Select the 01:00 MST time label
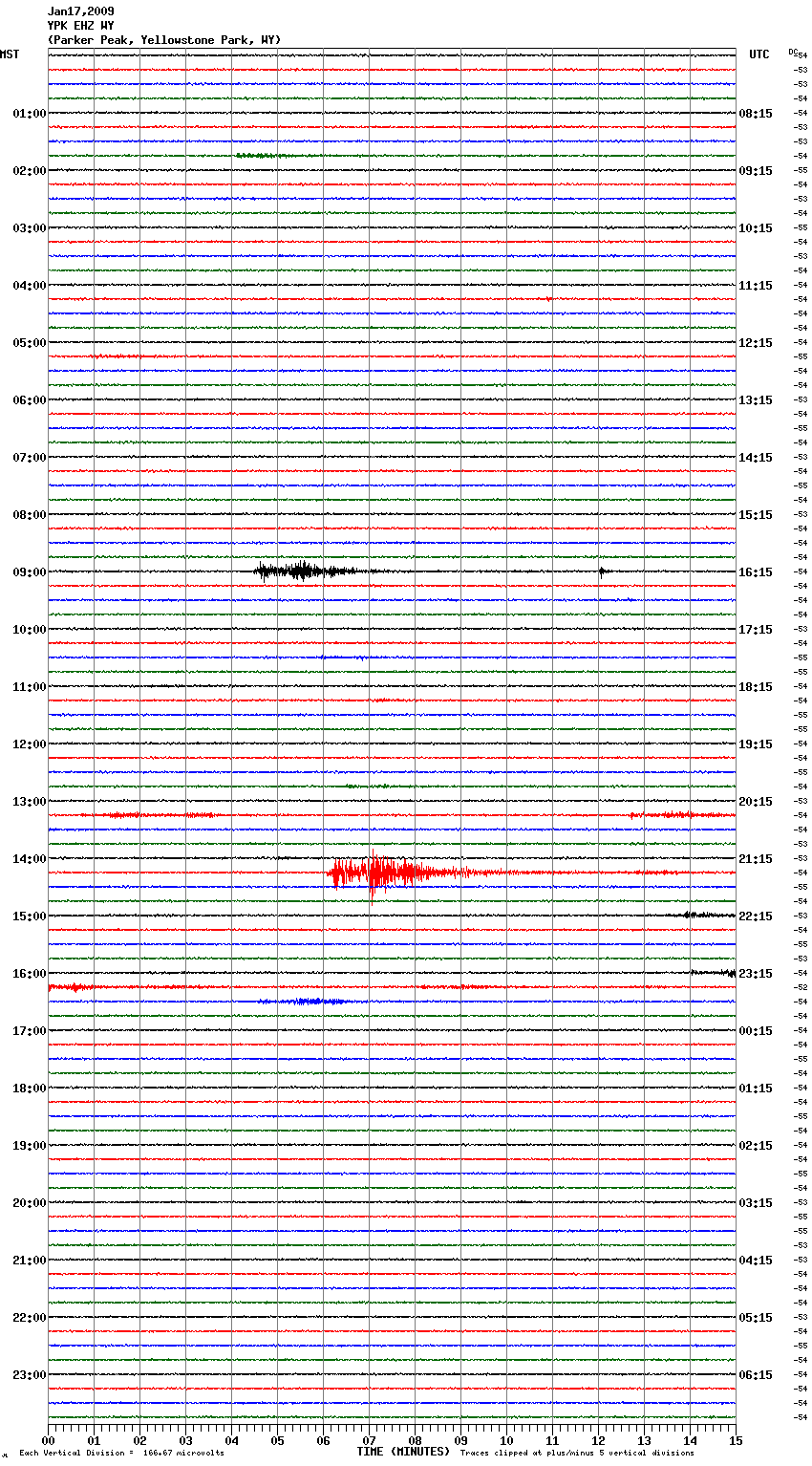Viewport: 812px width, 1466px height. click(30, 114)
